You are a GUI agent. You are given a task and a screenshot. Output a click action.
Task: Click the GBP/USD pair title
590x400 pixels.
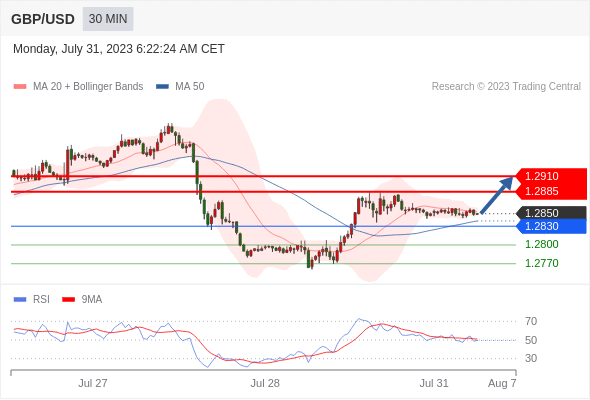(x=43, y=19)
